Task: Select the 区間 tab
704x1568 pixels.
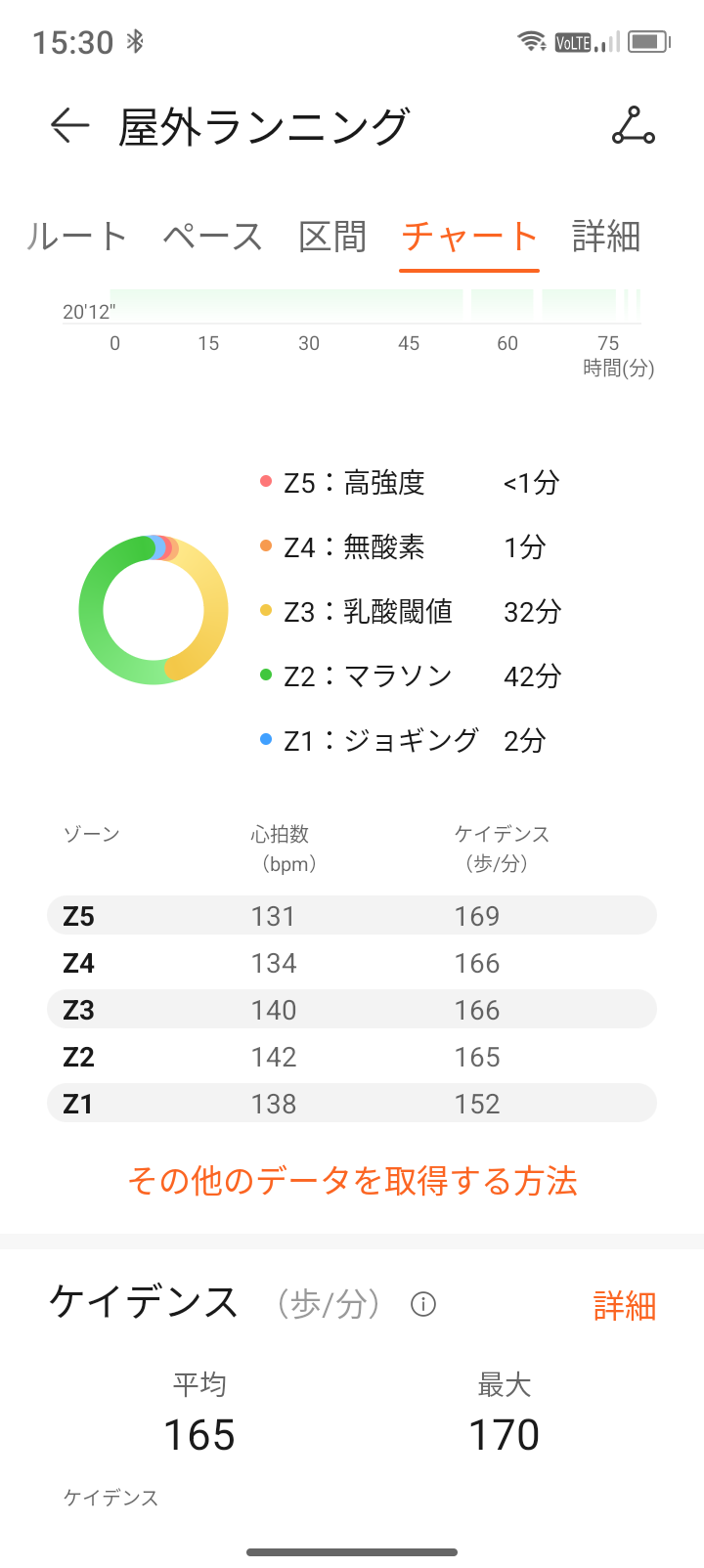Action: (332, 237)
